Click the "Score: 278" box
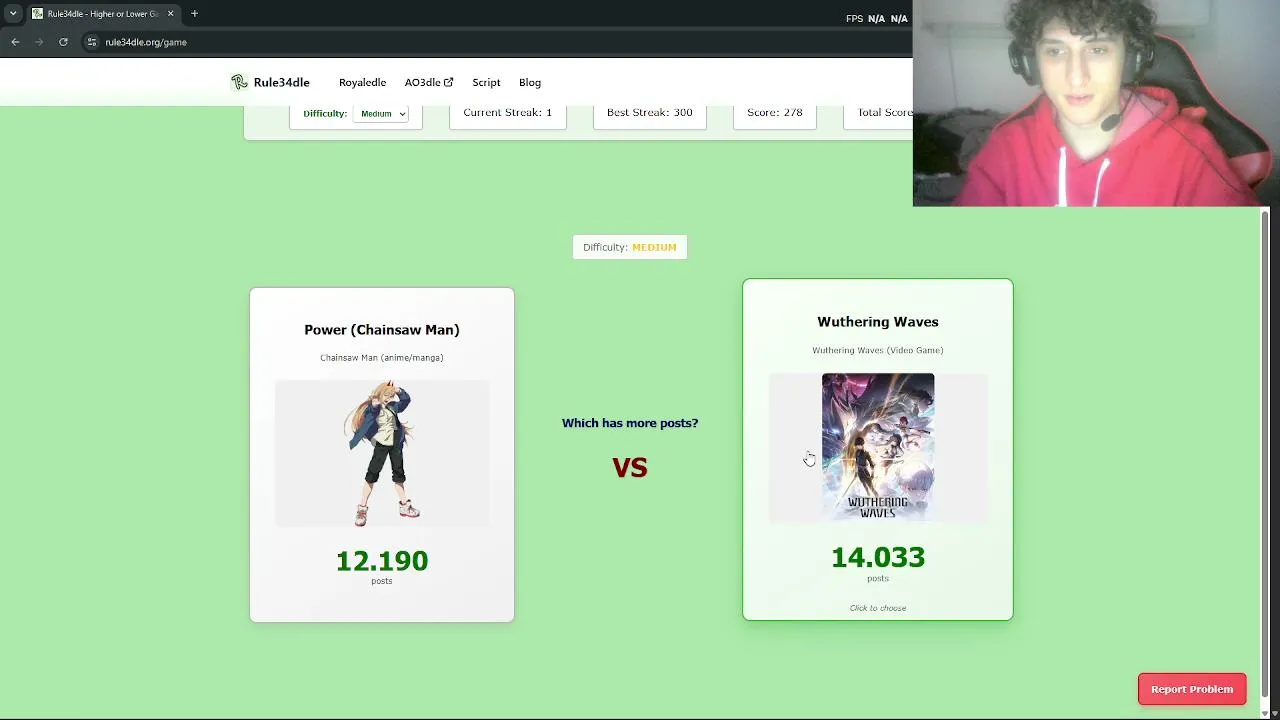1280x720 pixels. click(x=775, y=116)
